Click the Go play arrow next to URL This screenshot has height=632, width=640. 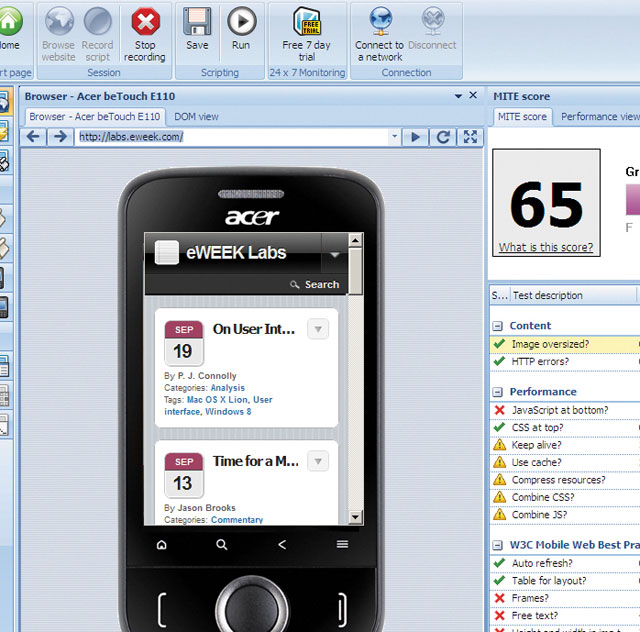(415, 137)
